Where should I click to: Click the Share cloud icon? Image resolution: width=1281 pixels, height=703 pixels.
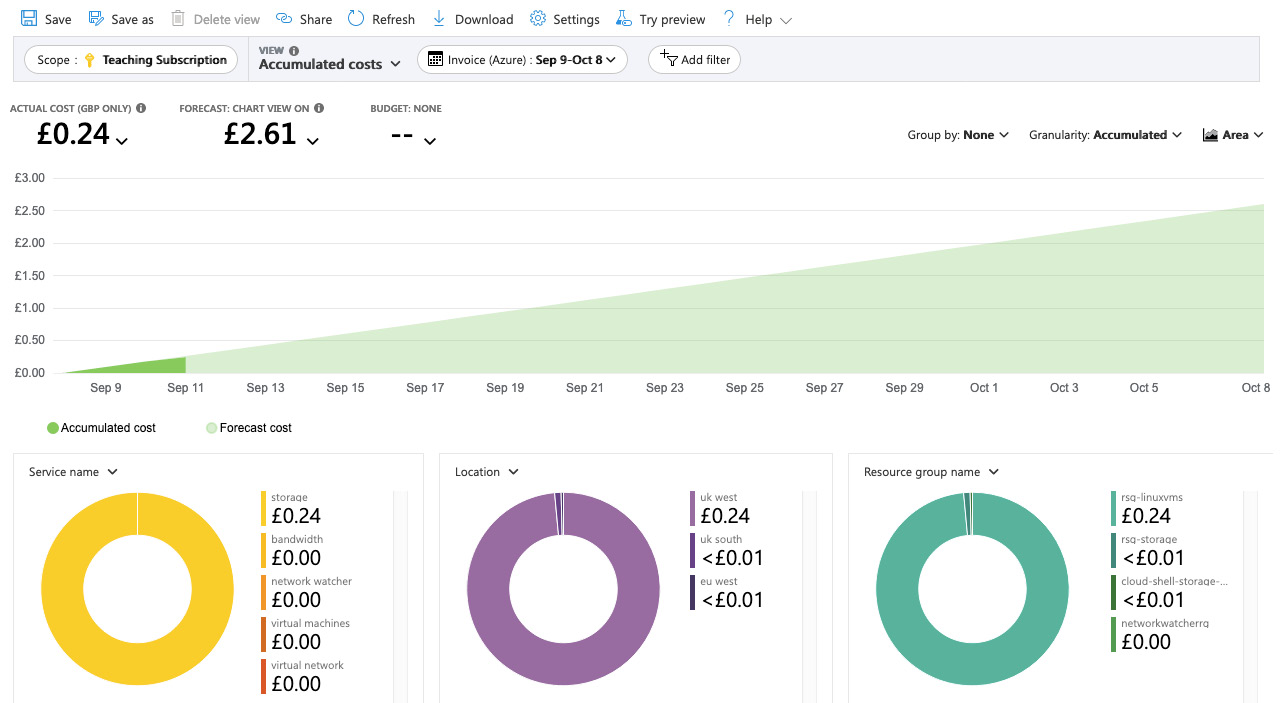[x=284, y=19]
